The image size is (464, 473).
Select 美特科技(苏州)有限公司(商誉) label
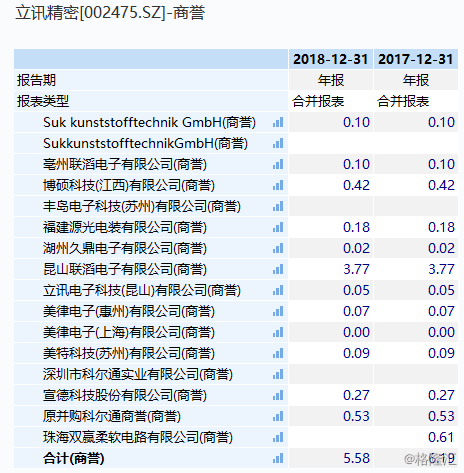click(x=129, y=353)
